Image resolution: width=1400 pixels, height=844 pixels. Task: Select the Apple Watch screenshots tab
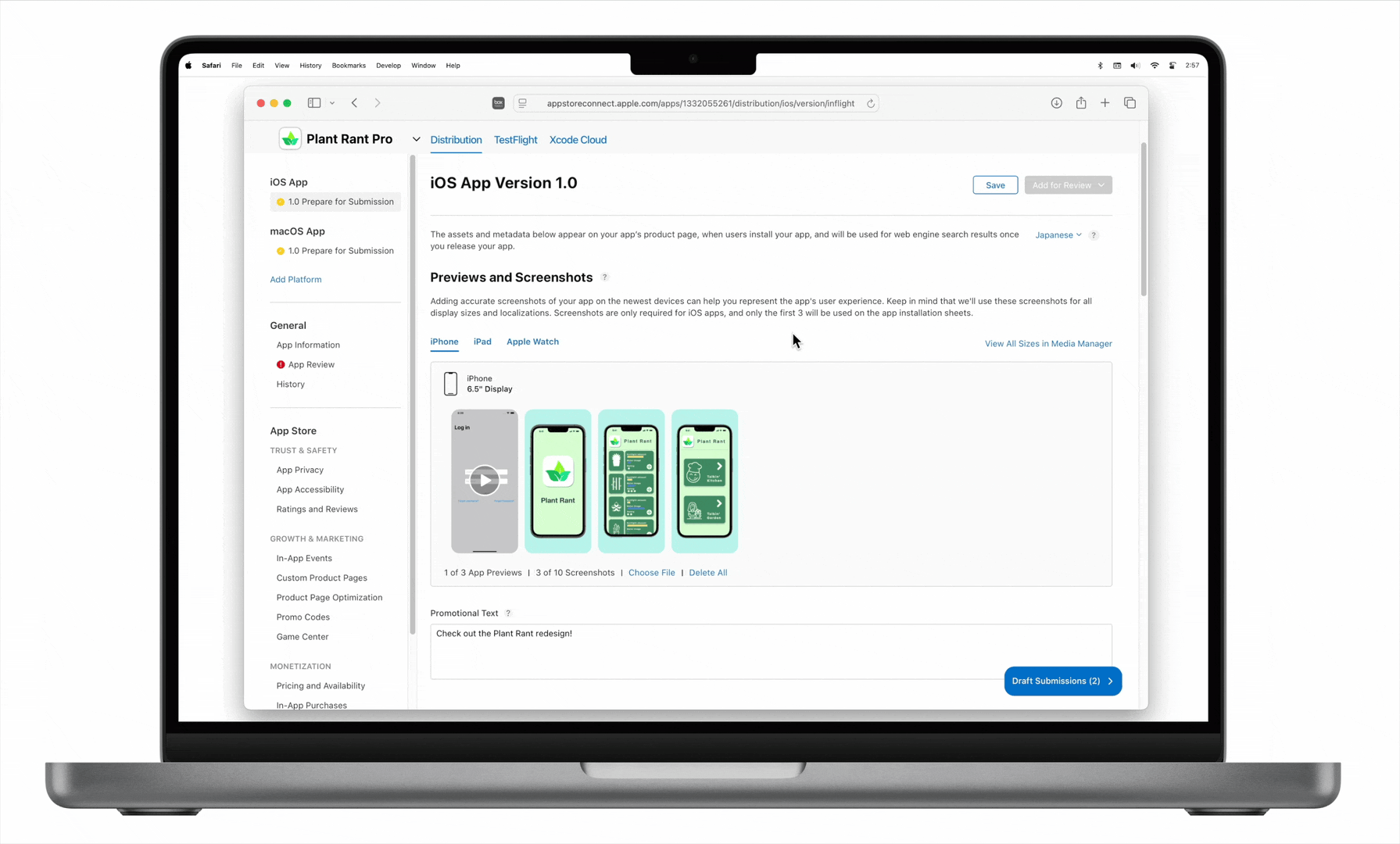pyautogui.click(x=532, y=342)
